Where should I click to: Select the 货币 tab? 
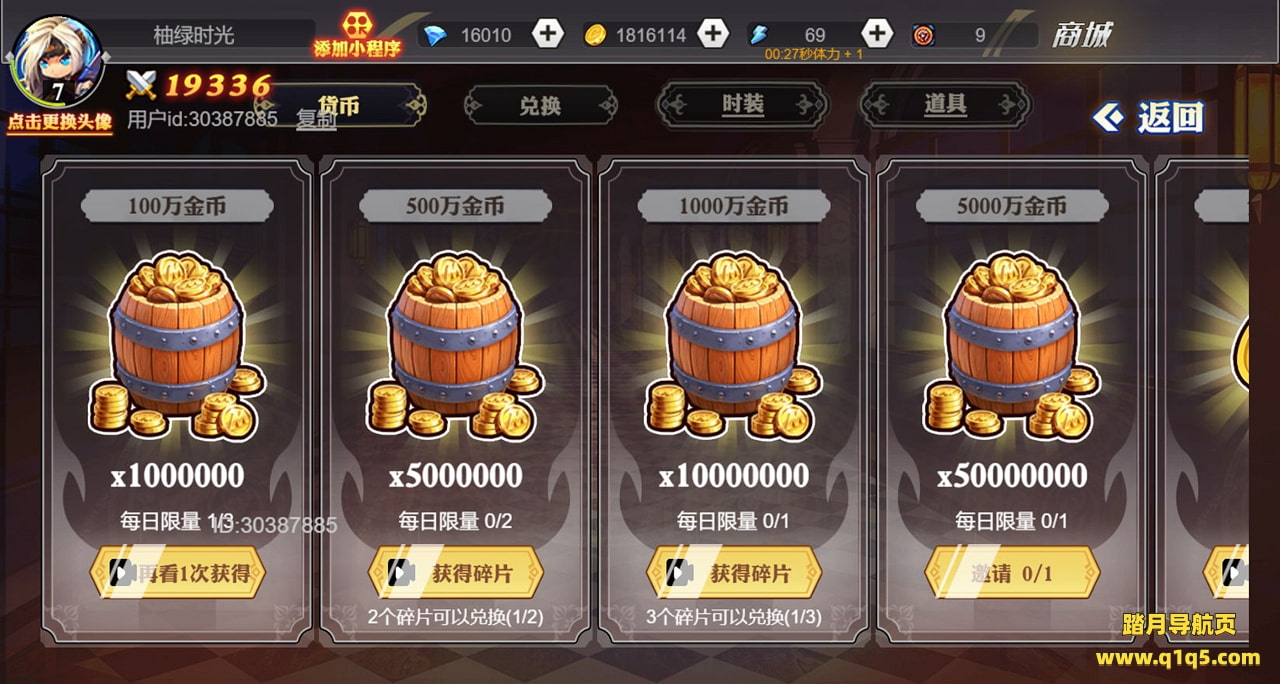[340, 105]
